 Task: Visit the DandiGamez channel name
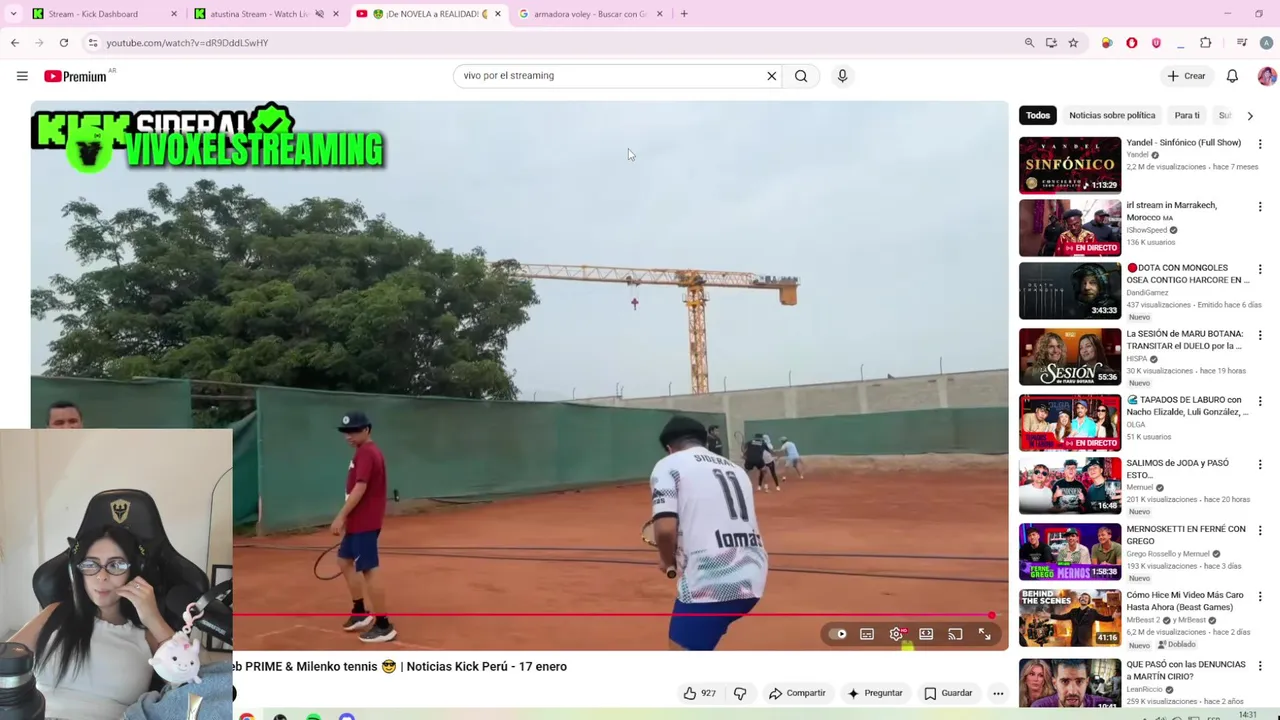pos(1147,293)
